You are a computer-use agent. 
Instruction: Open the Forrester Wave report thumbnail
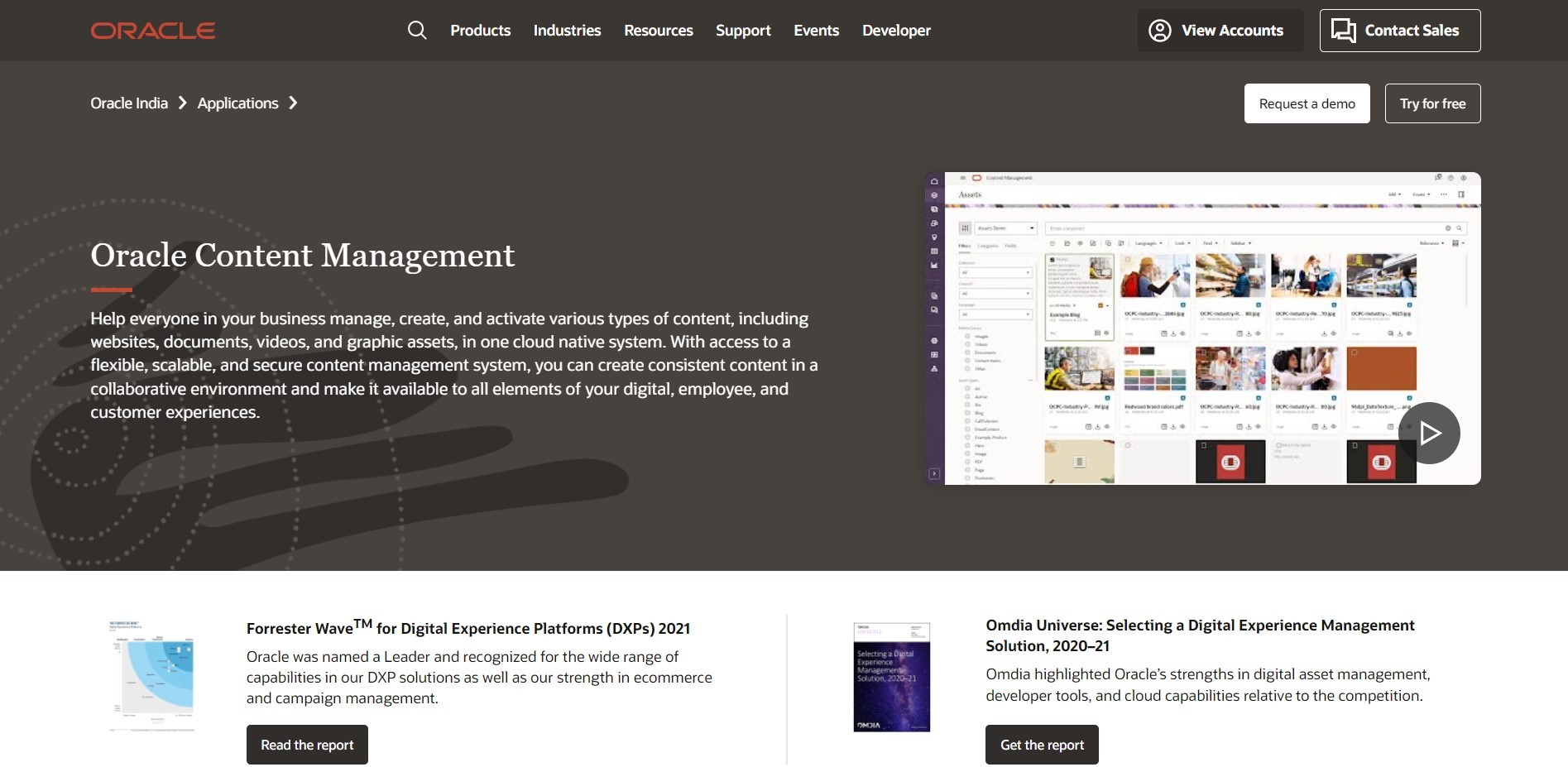point(151,676)
